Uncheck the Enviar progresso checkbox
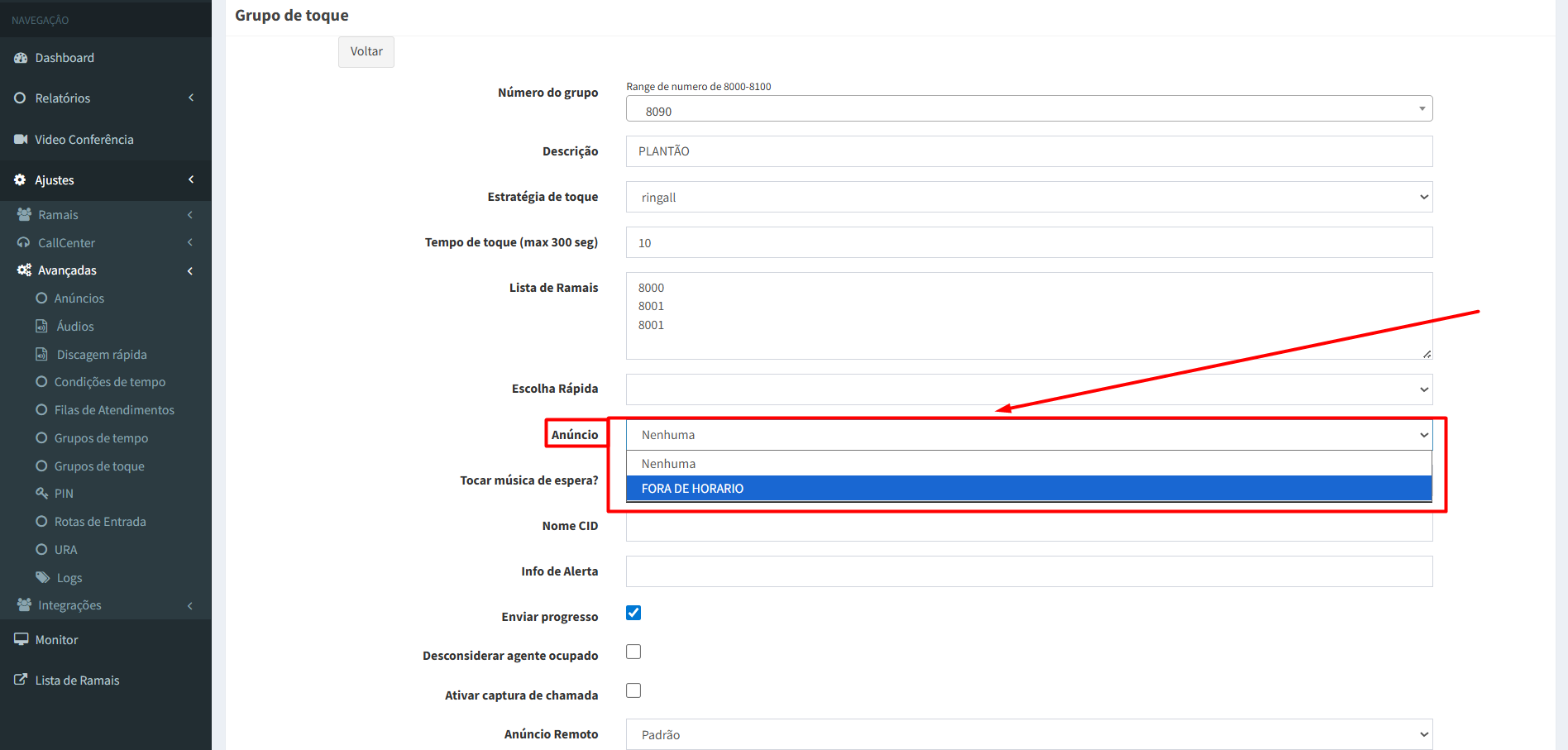This screenshot has height=750, width=1568. coord(633,613)
